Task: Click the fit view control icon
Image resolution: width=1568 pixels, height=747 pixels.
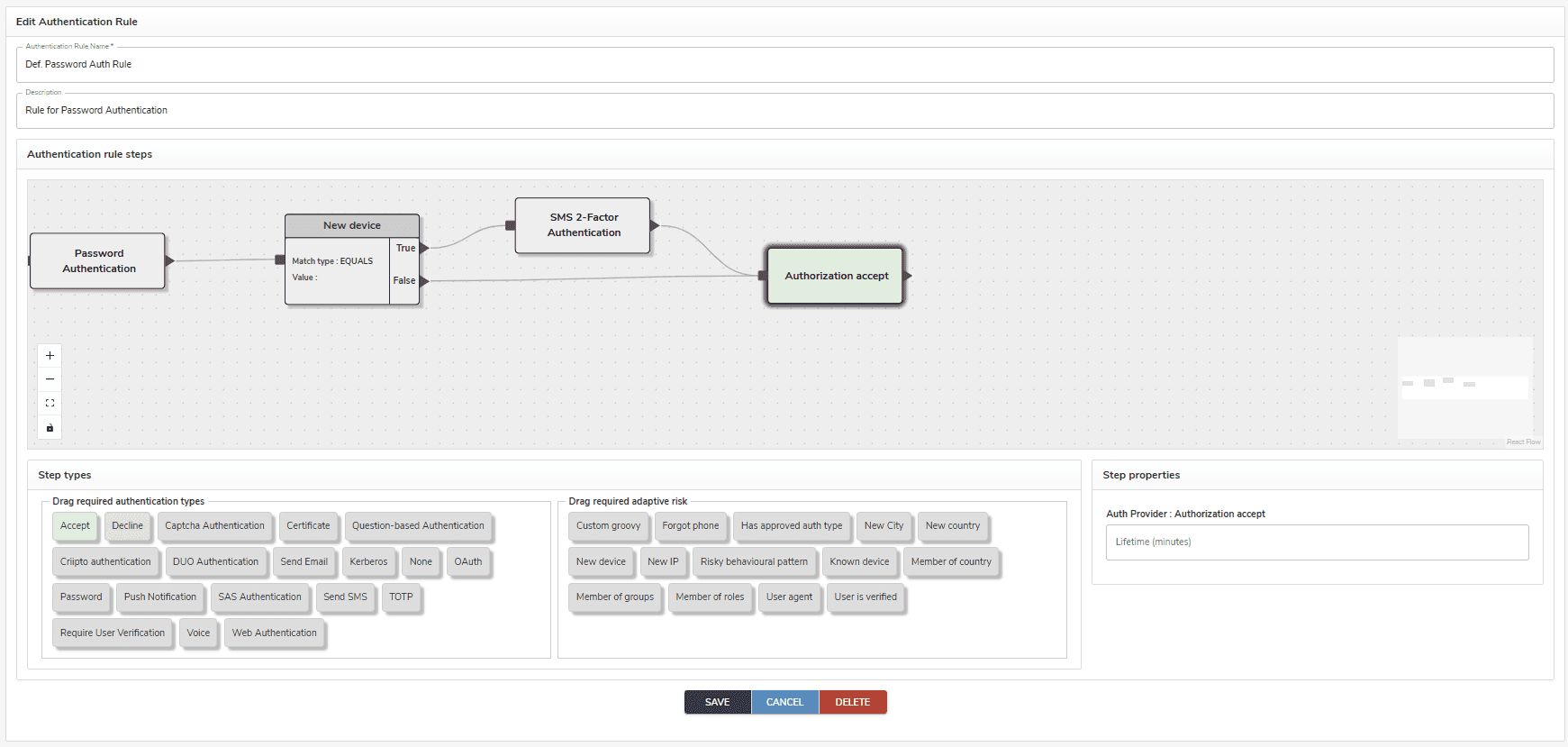Action: click(x=50, y=404)
